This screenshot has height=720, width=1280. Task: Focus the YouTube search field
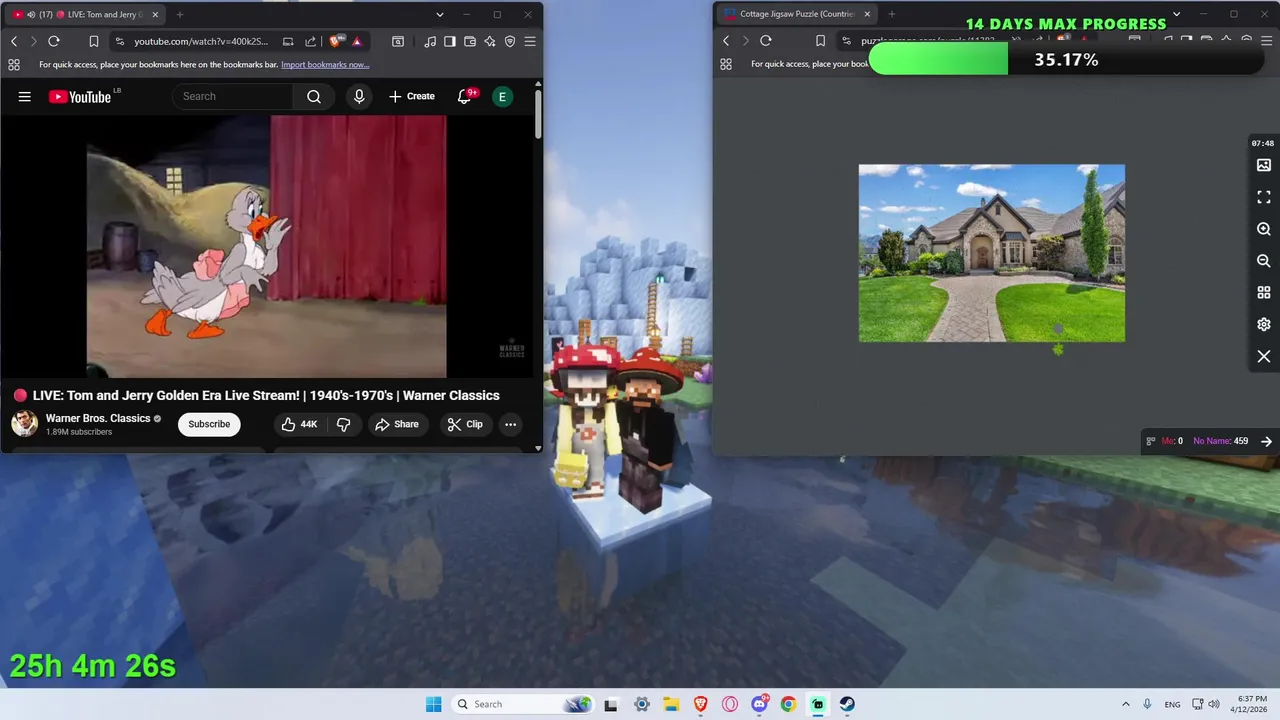click(235, 96)
